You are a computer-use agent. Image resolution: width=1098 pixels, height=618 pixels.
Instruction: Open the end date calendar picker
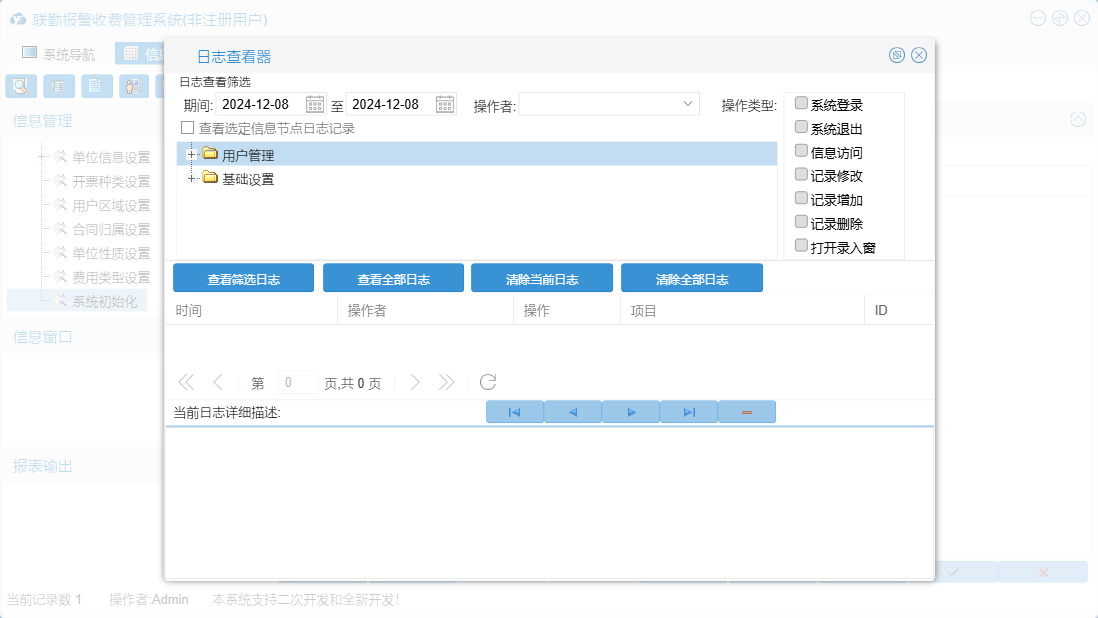[445, 105]
